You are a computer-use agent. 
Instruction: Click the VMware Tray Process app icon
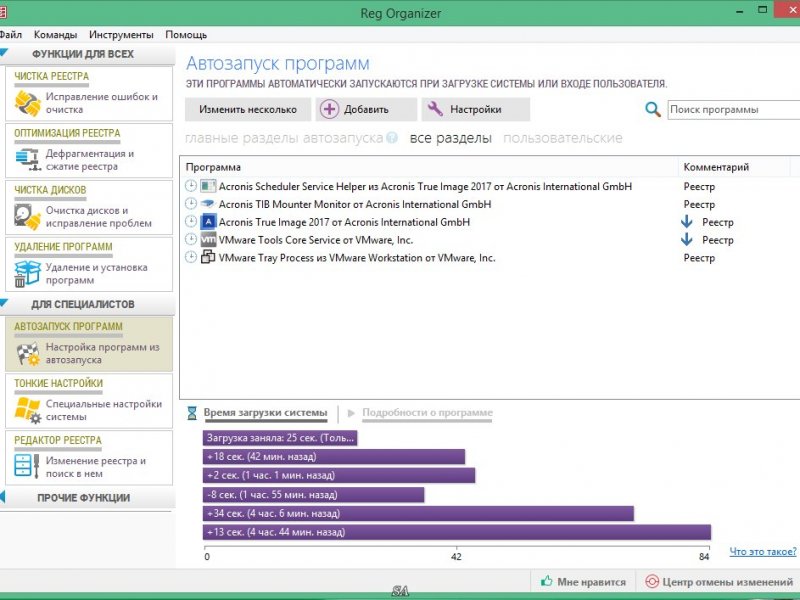pyautogui.click(x=208, y=257)
